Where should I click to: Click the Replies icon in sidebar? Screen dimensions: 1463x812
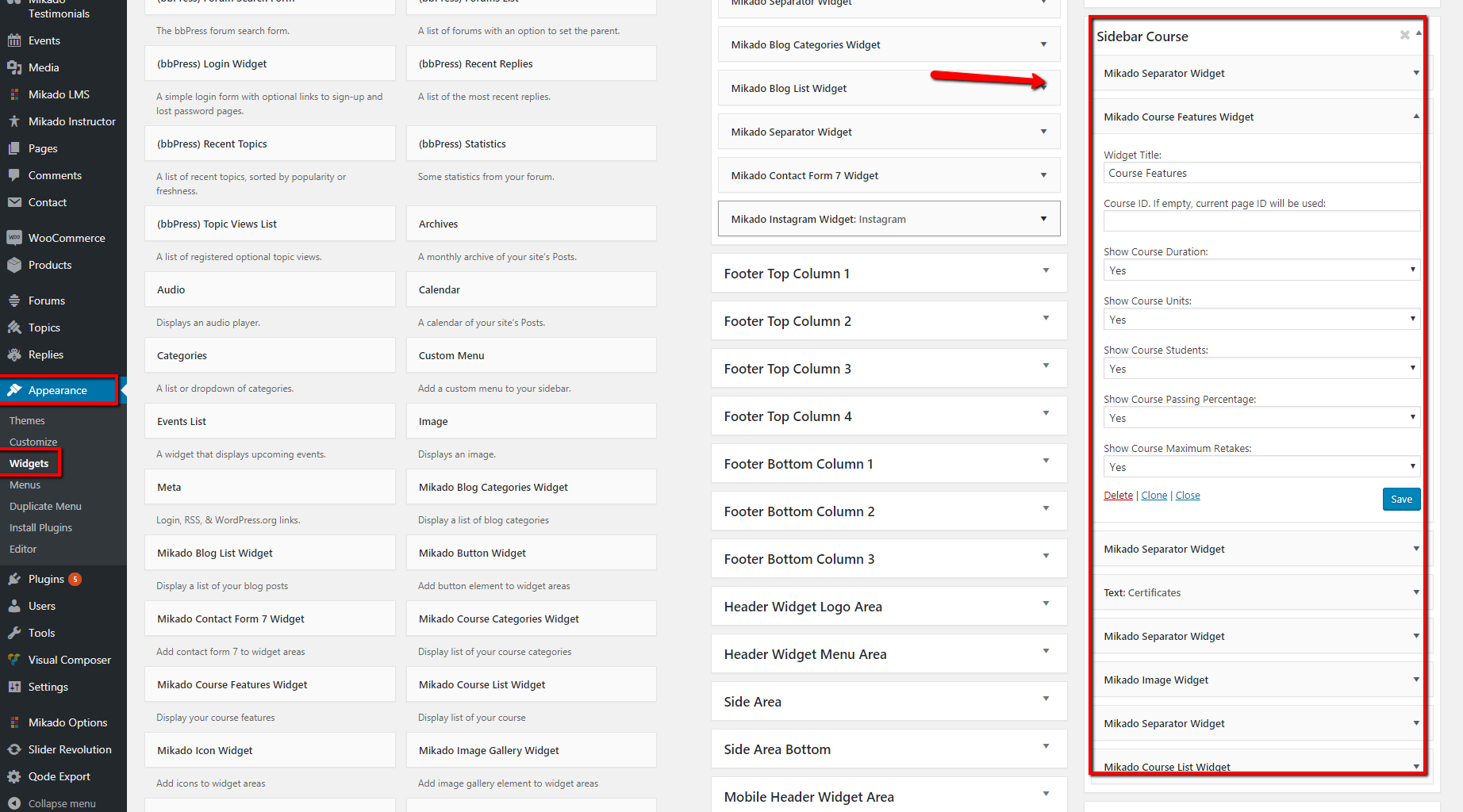tap(14, 354)
